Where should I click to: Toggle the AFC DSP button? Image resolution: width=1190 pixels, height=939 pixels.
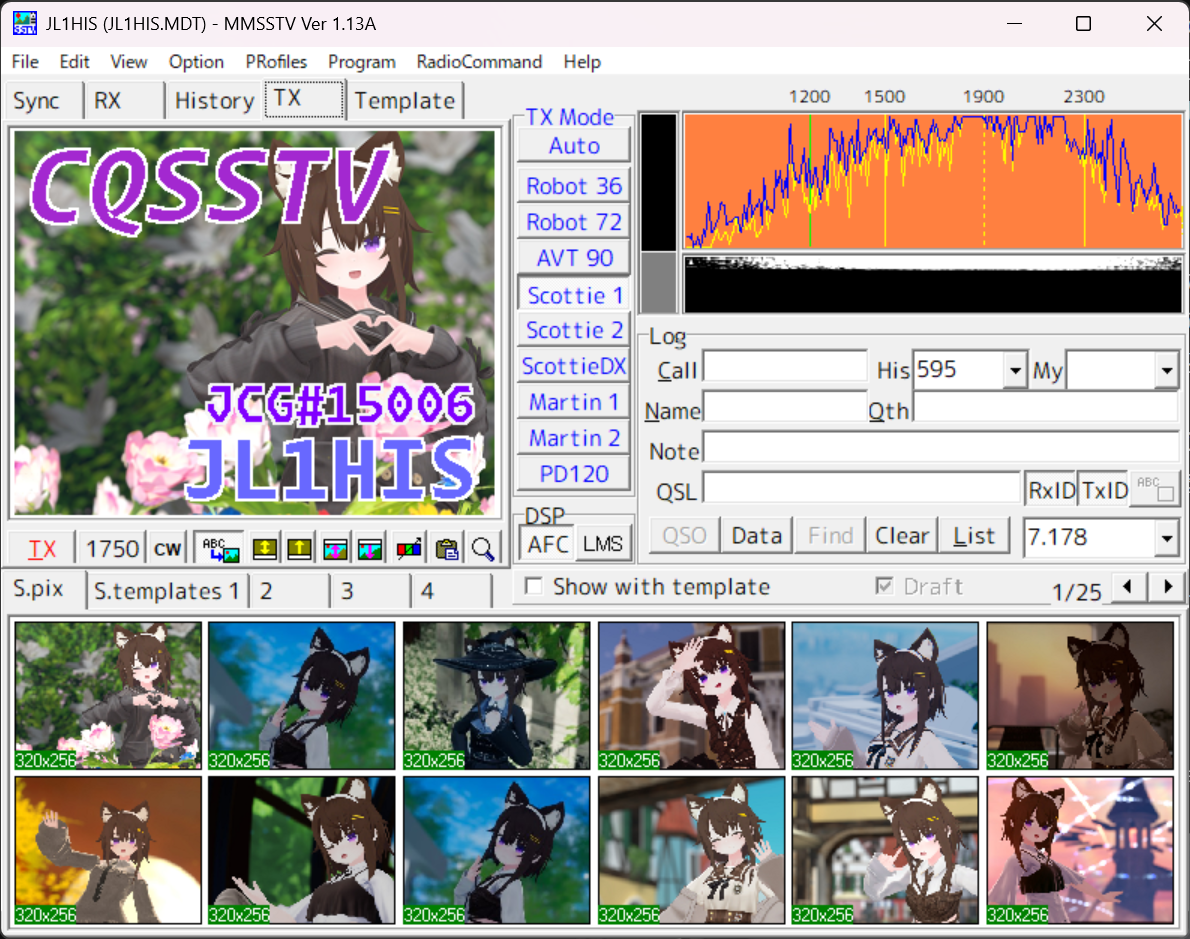click(547, 543)
